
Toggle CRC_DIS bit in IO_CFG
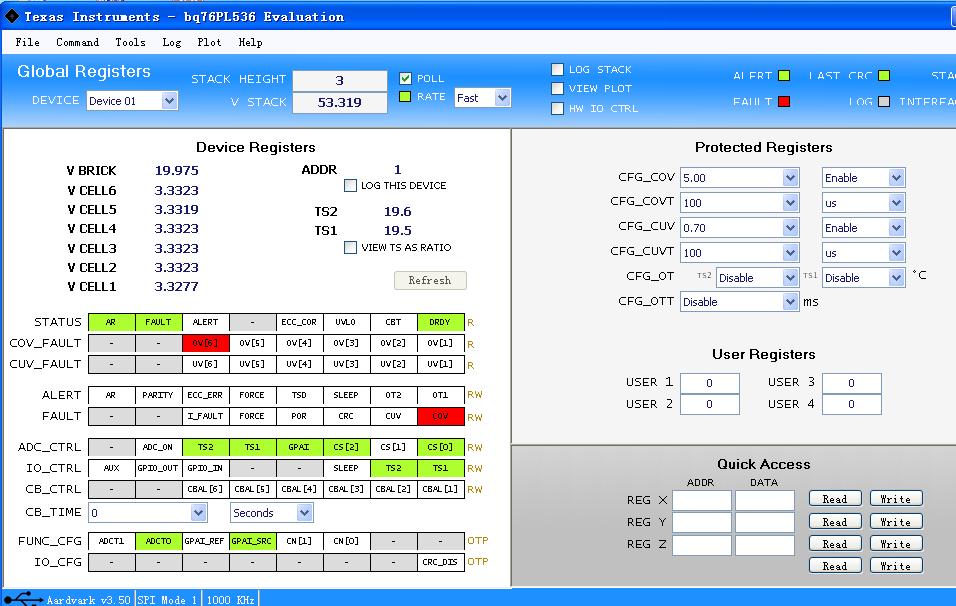[440, 562]
